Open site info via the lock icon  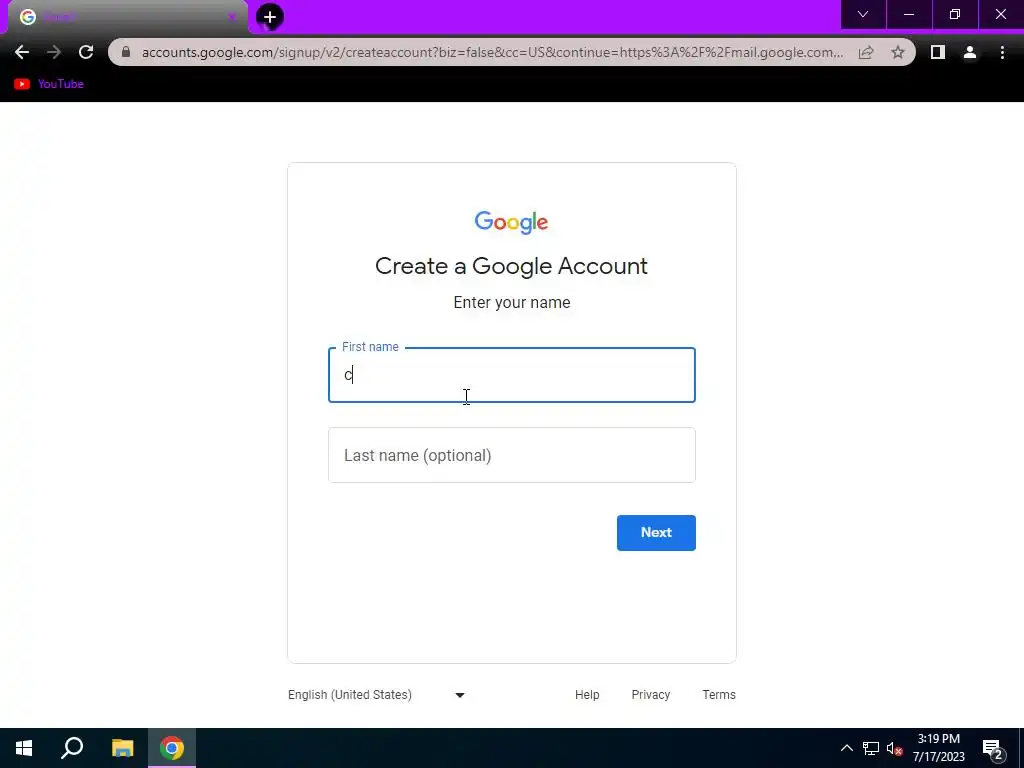click(x=126, y=52)
